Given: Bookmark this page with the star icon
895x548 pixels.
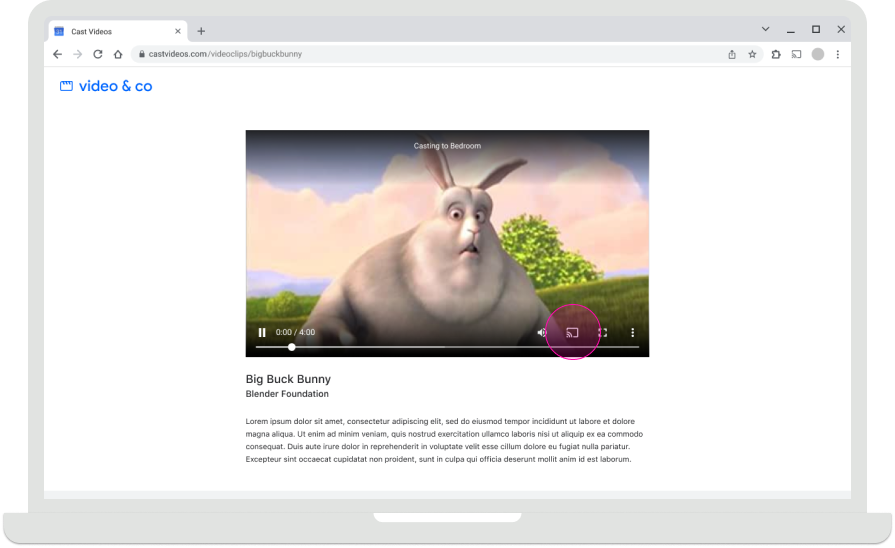Looking at the screenshot, I should click(x=752, y=54).
